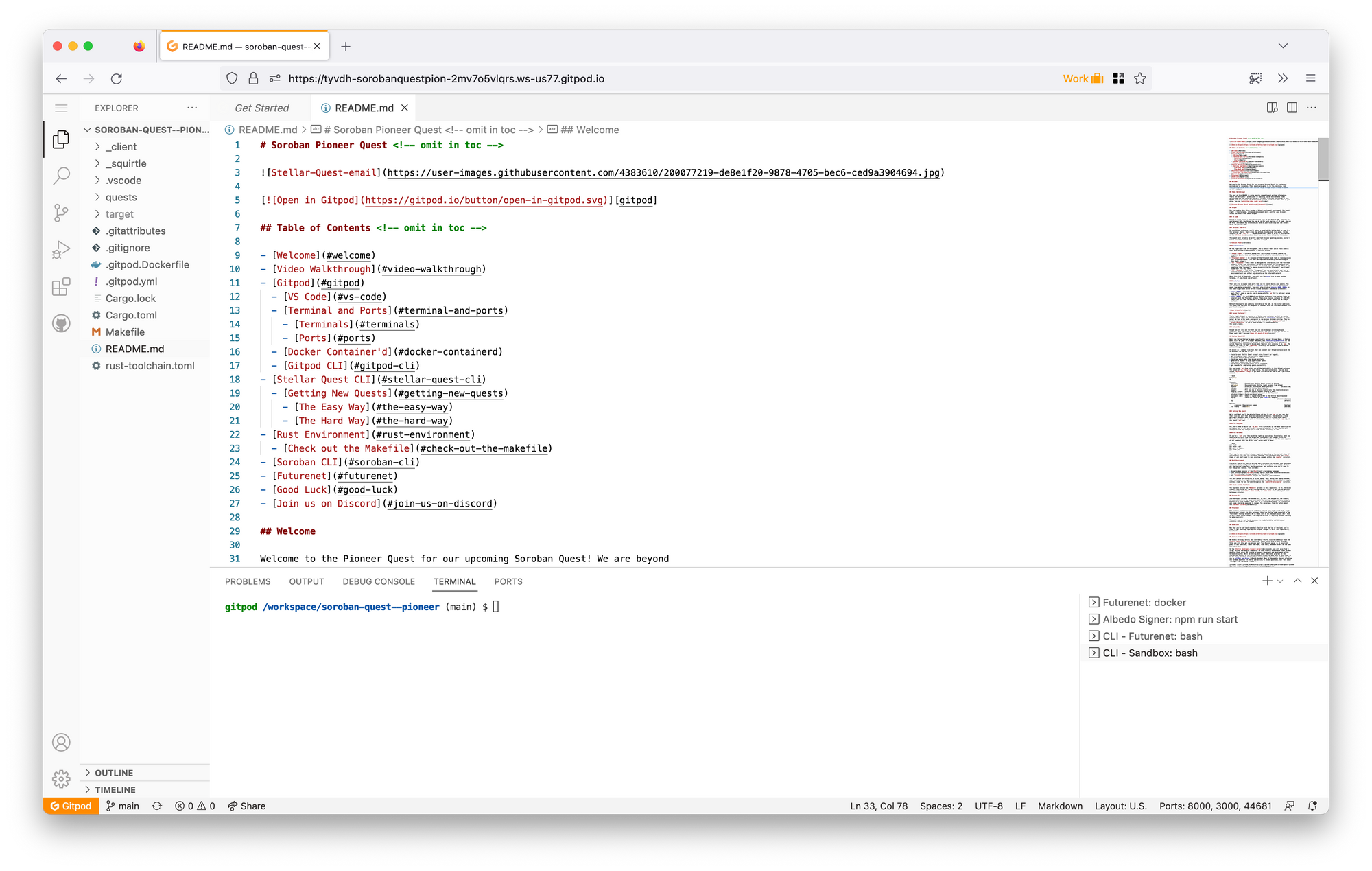
Task: Open the browser extensions grid icon
Action: [x=1118, y=79]
